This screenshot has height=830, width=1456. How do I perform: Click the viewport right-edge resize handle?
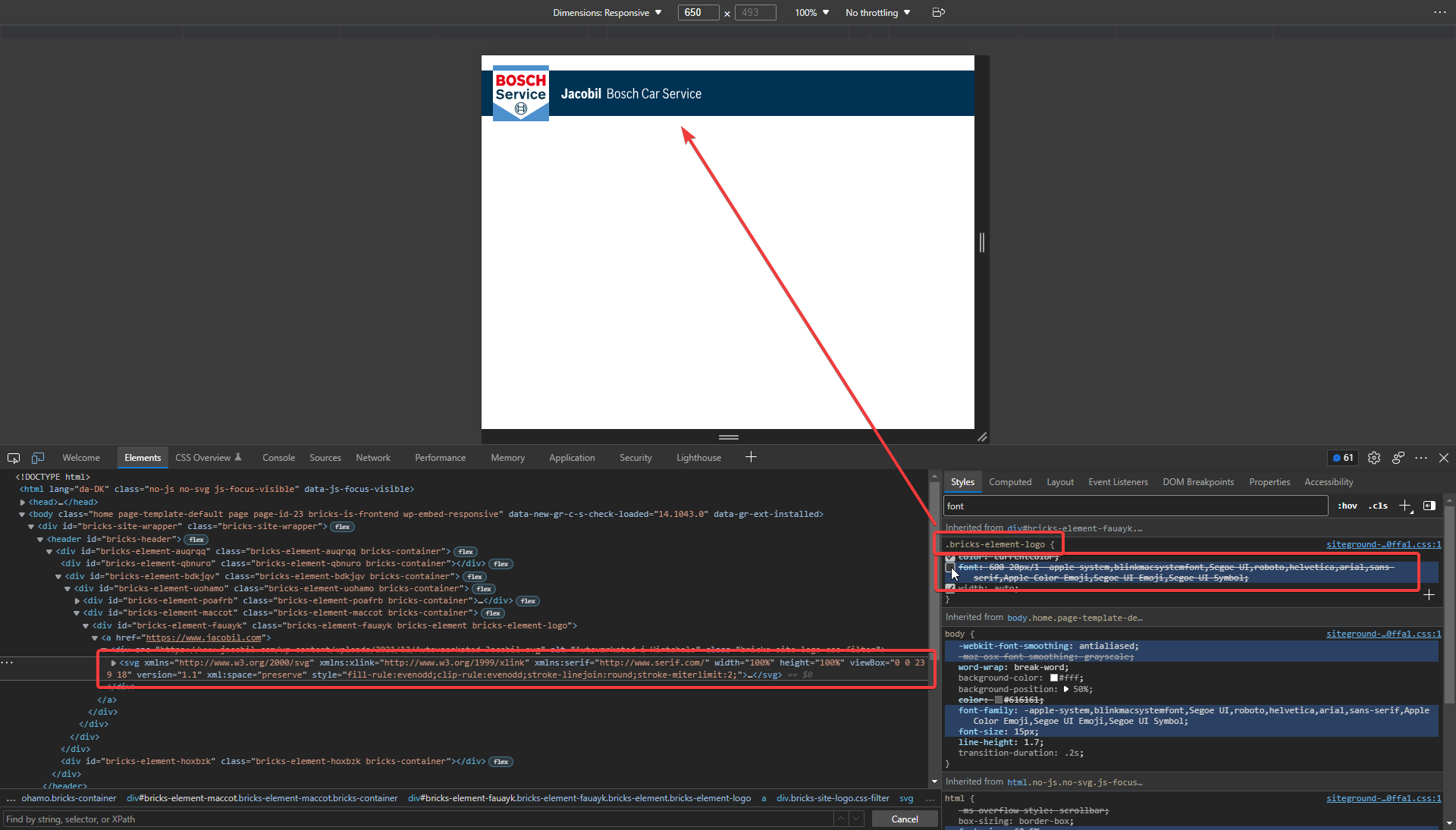point(982,243)
